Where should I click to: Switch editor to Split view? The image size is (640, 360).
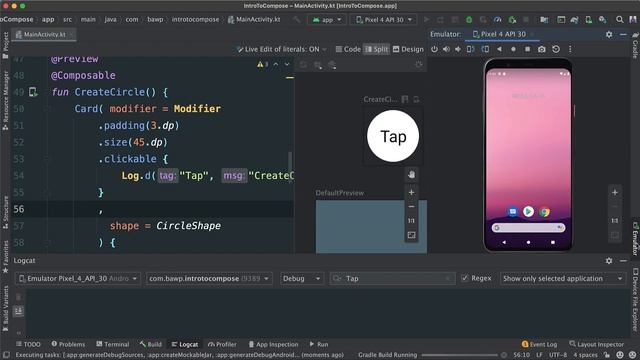coord(376,49)
